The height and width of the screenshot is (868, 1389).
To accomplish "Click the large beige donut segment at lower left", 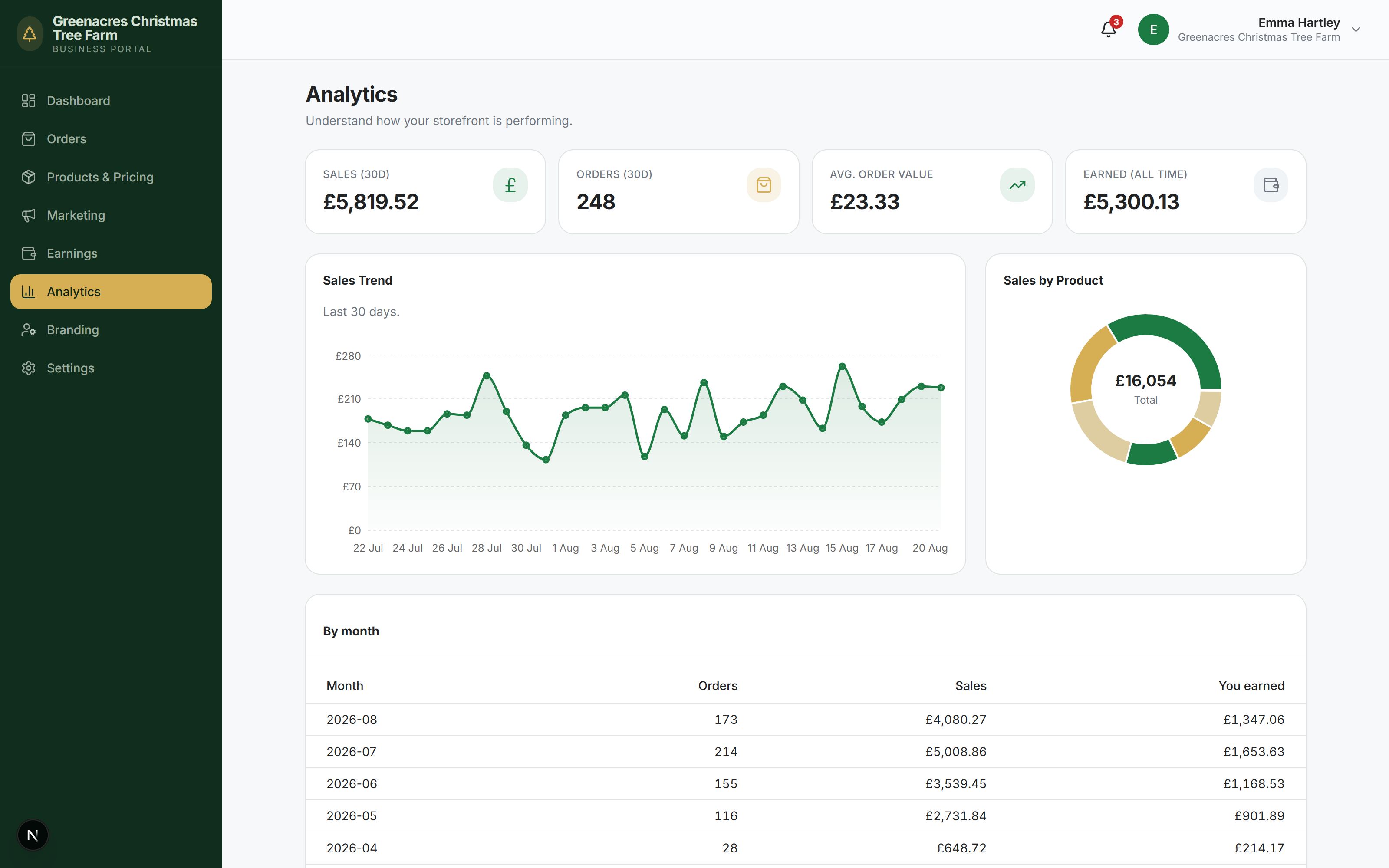I will (1097, 434).
